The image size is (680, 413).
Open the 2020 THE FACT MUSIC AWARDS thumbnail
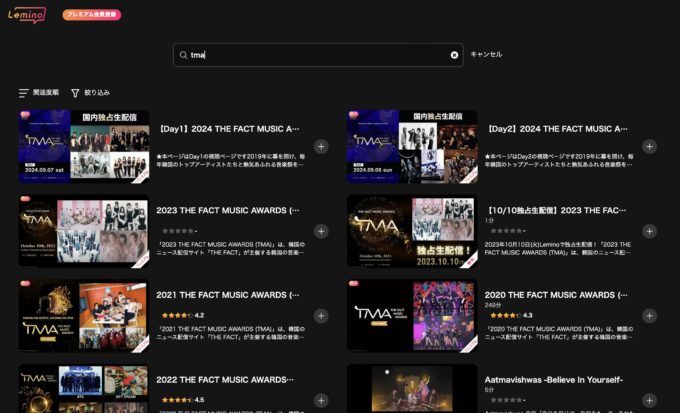coord(412,316)
